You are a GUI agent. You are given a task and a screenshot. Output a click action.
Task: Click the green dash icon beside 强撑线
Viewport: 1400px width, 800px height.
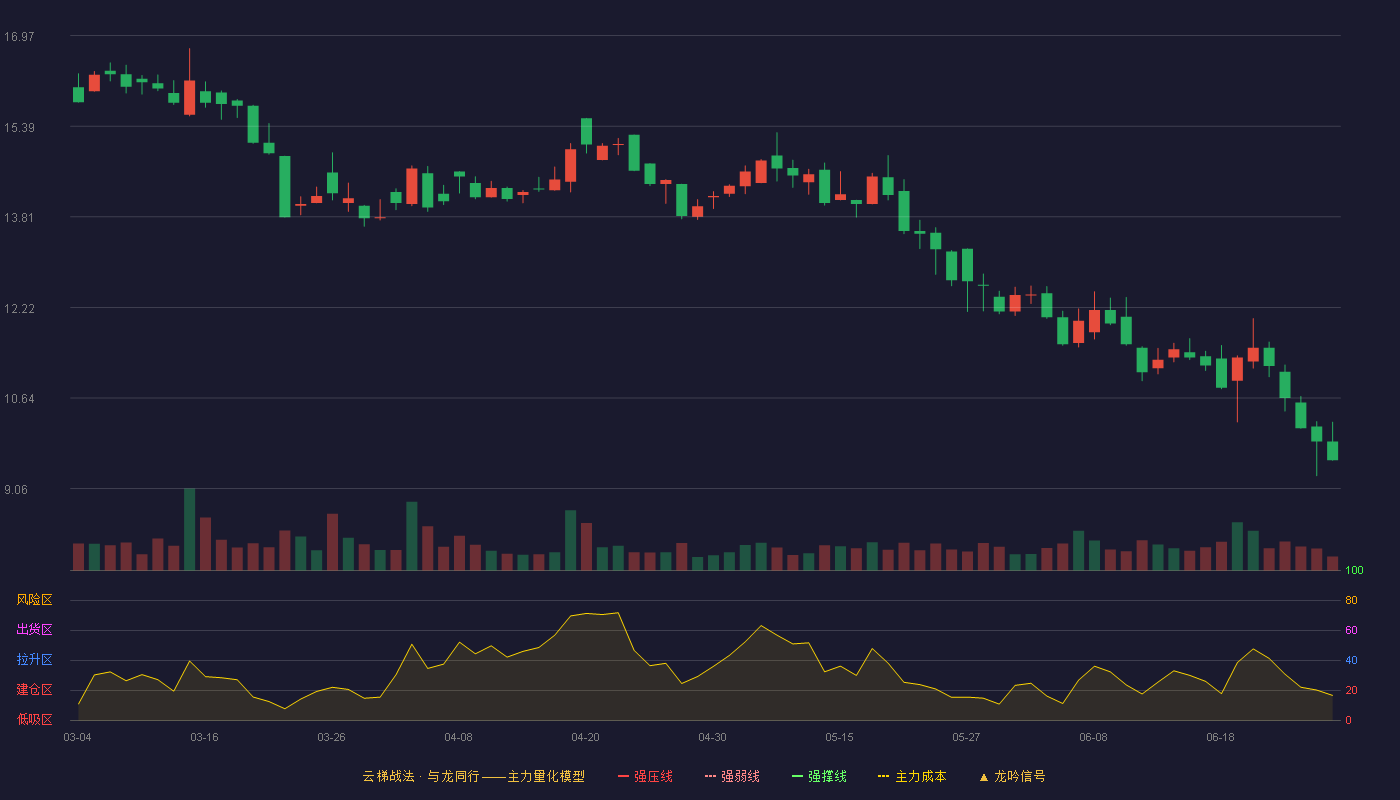[798, 776]
